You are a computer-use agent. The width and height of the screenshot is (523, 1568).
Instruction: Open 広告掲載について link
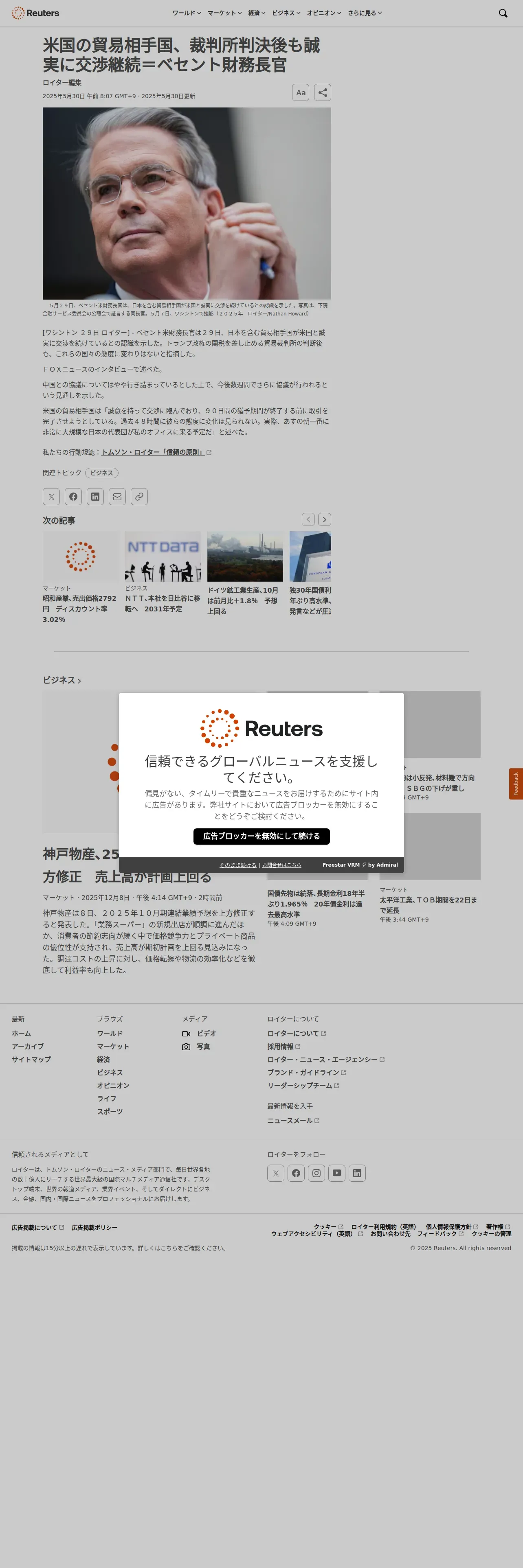click(38, 1228)
